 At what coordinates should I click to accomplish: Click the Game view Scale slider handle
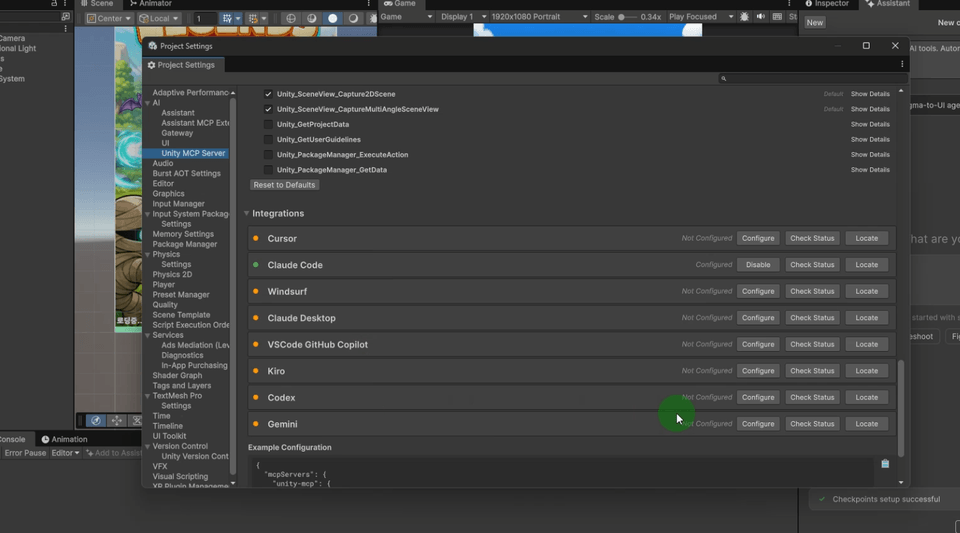tap(621, 17)
